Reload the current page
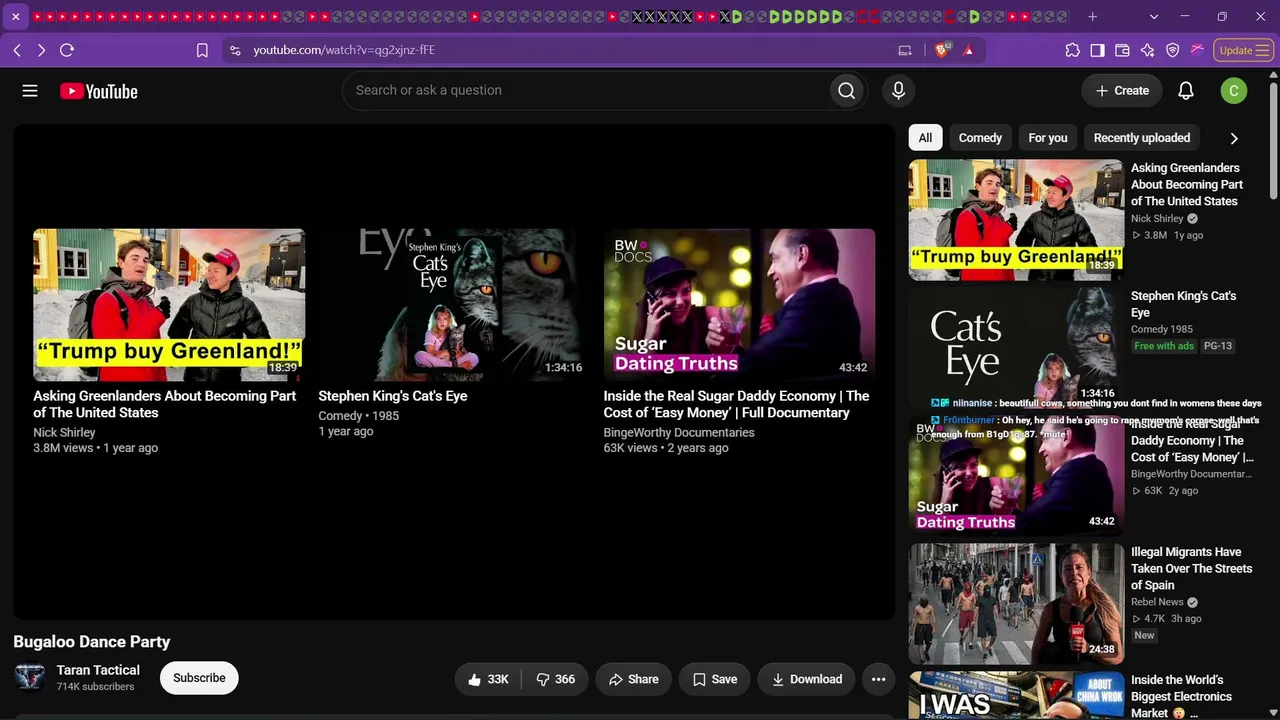 [x=67, y=50]
